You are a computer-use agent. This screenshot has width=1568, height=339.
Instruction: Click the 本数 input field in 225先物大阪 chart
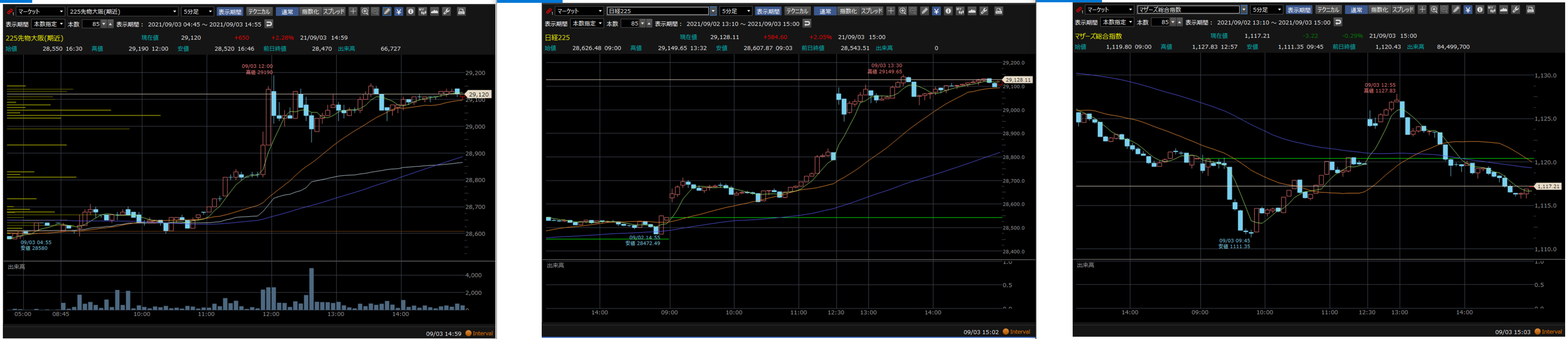(x=92, y=24)
